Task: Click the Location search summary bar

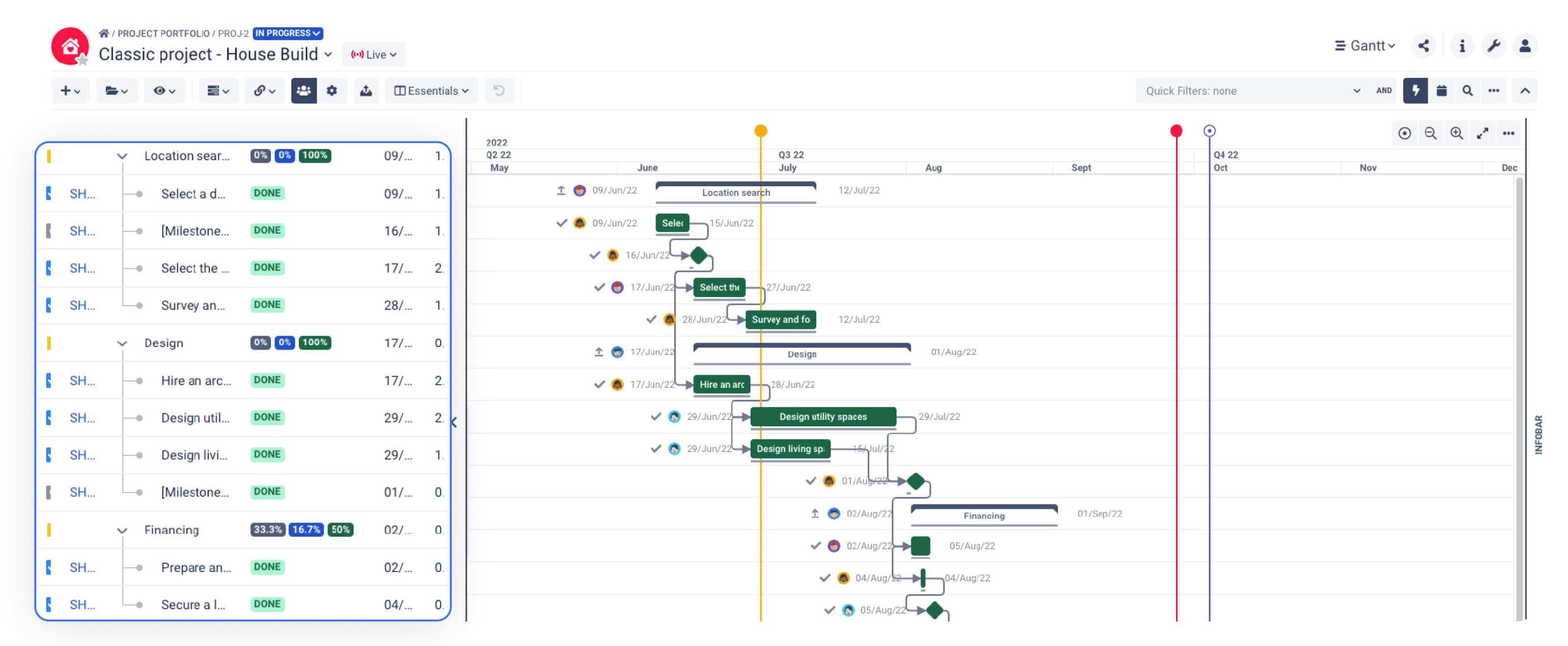Action: point(735,192)
